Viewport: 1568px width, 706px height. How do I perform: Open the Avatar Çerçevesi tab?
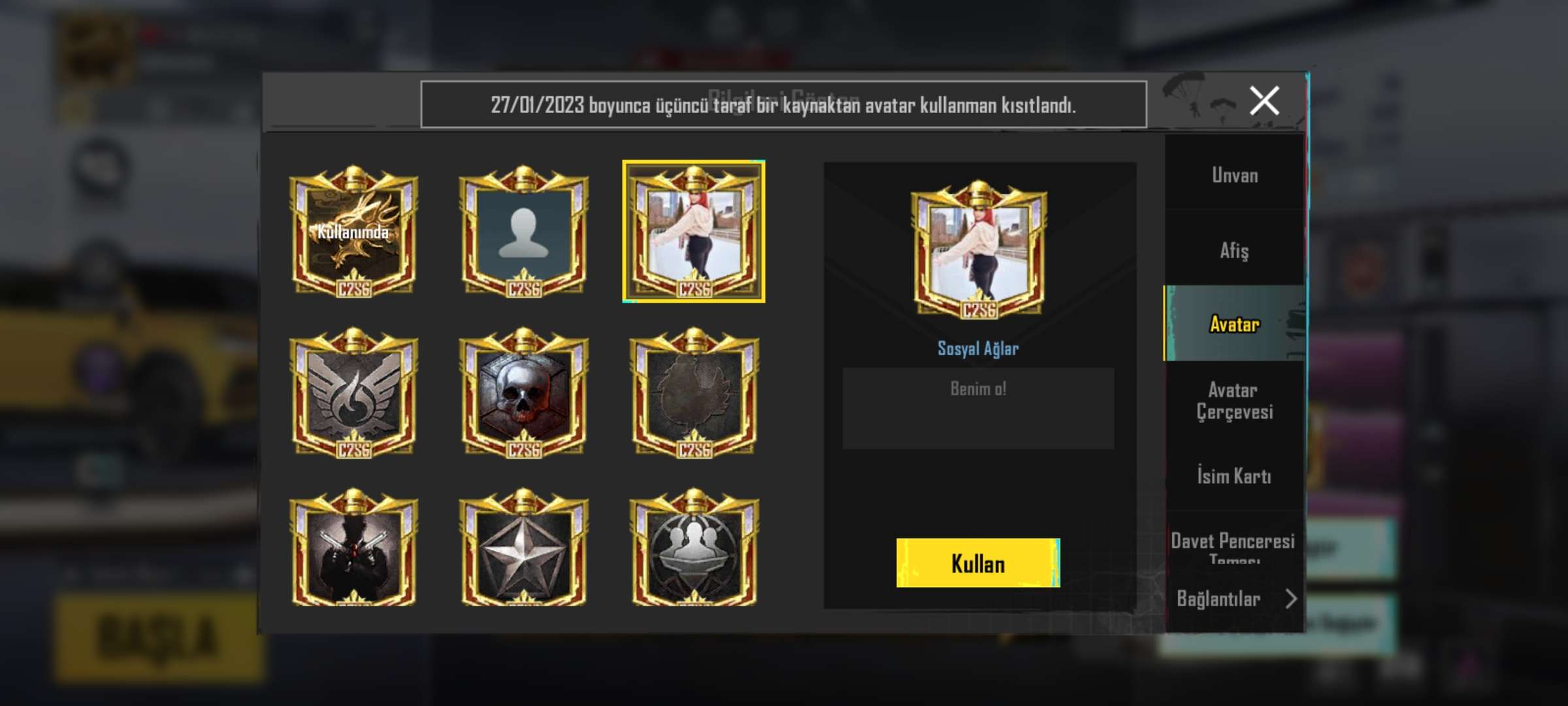(x=1234, y=401)
